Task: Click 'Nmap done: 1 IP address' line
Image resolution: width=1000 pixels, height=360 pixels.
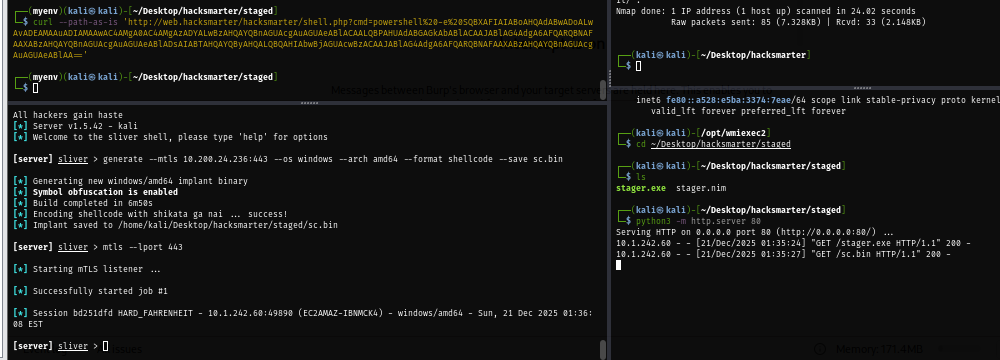Action: click(x=766, y=11)
